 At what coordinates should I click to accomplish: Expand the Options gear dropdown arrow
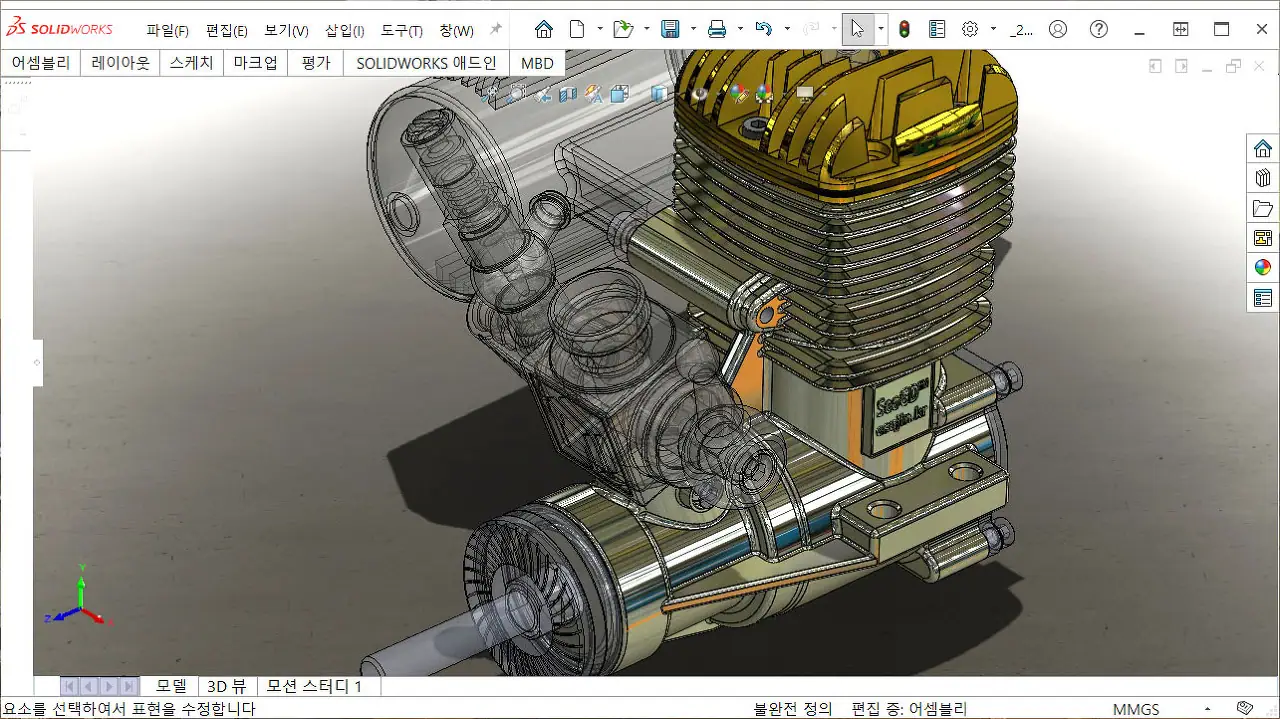click(x=993, y=29)
